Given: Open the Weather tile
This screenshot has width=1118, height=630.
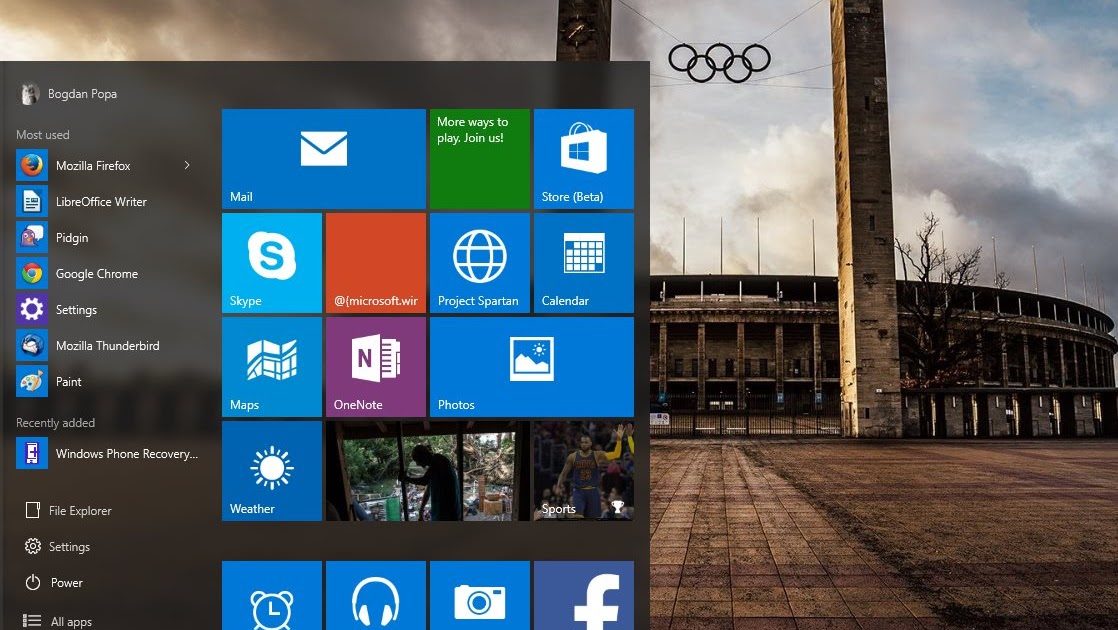Looking at the screenshot, I should (272, 471).
